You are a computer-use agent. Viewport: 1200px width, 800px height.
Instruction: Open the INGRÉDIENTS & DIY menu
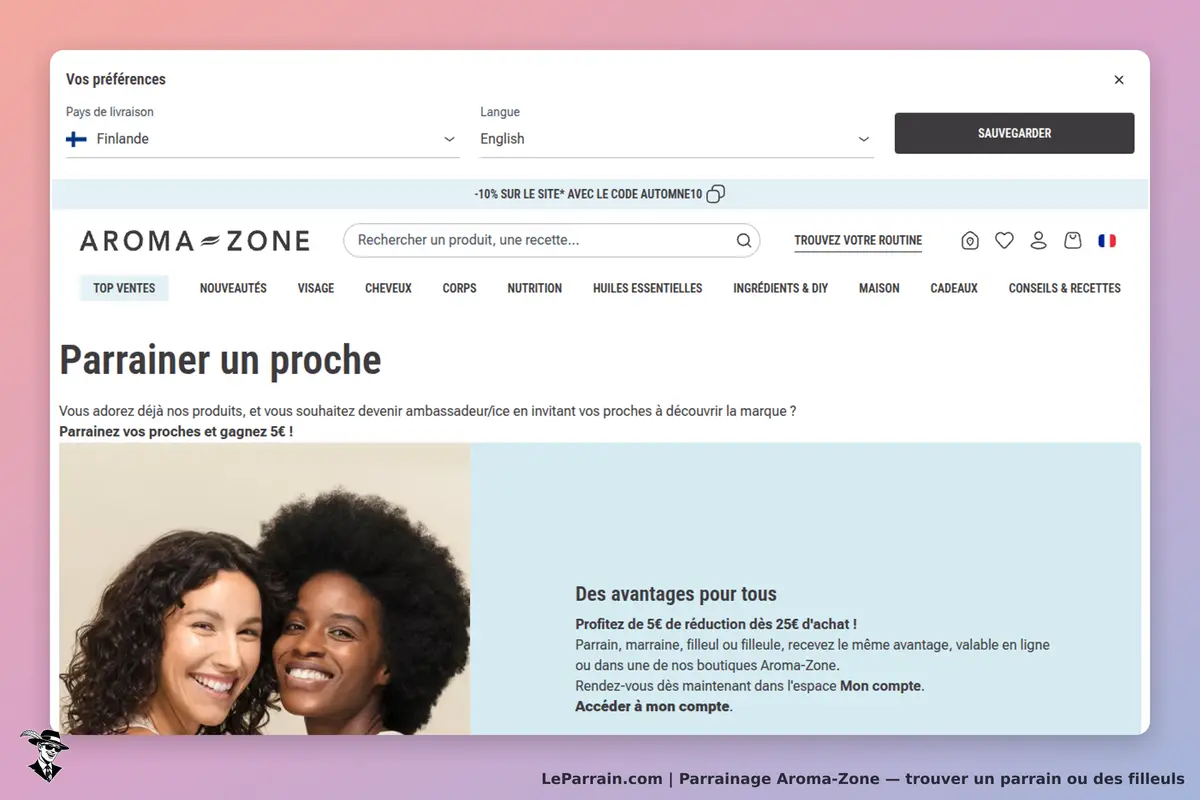tap(780, 288)
